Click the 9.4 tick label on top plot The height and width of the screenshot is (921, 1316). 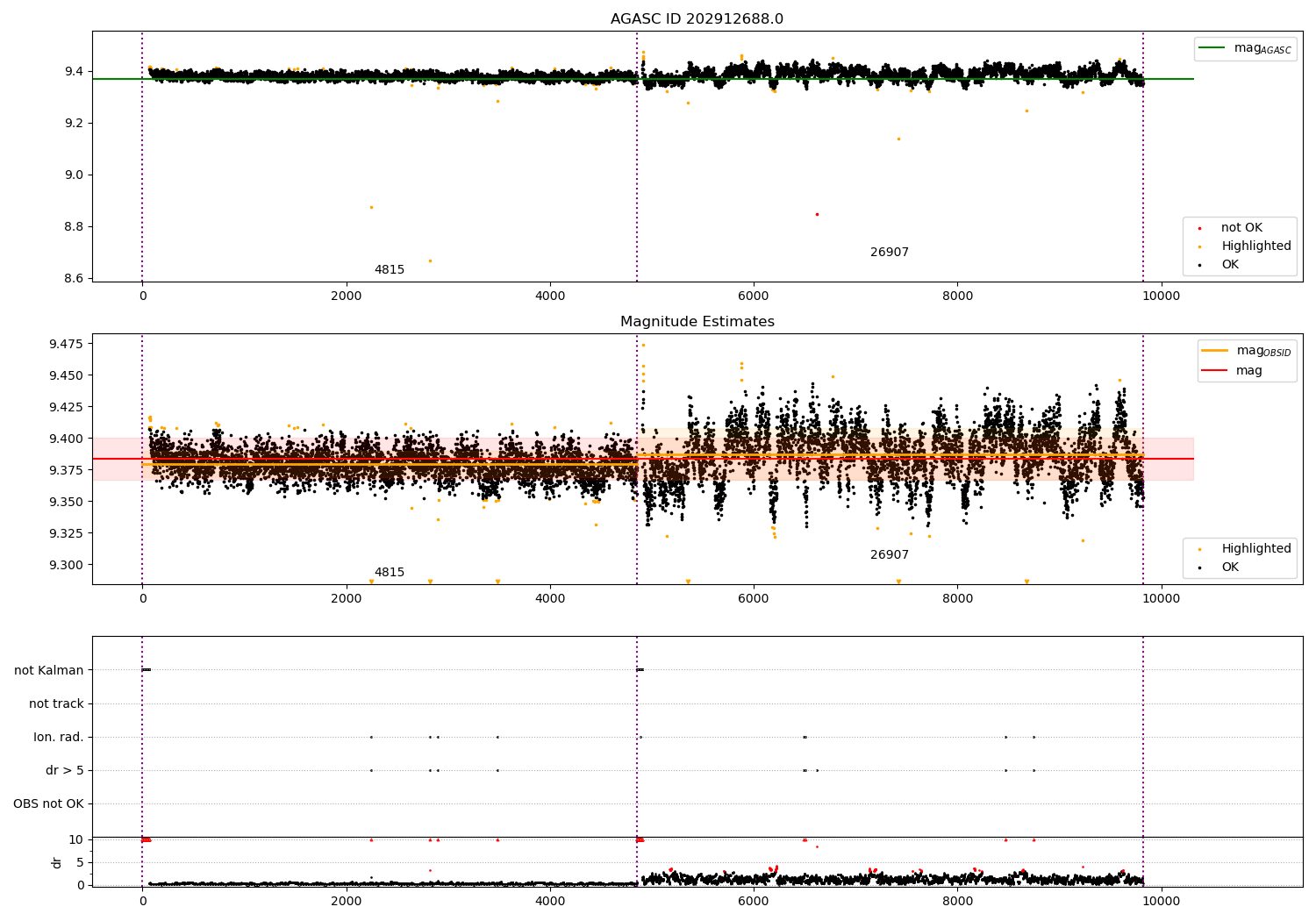click(x=74, y=71)
